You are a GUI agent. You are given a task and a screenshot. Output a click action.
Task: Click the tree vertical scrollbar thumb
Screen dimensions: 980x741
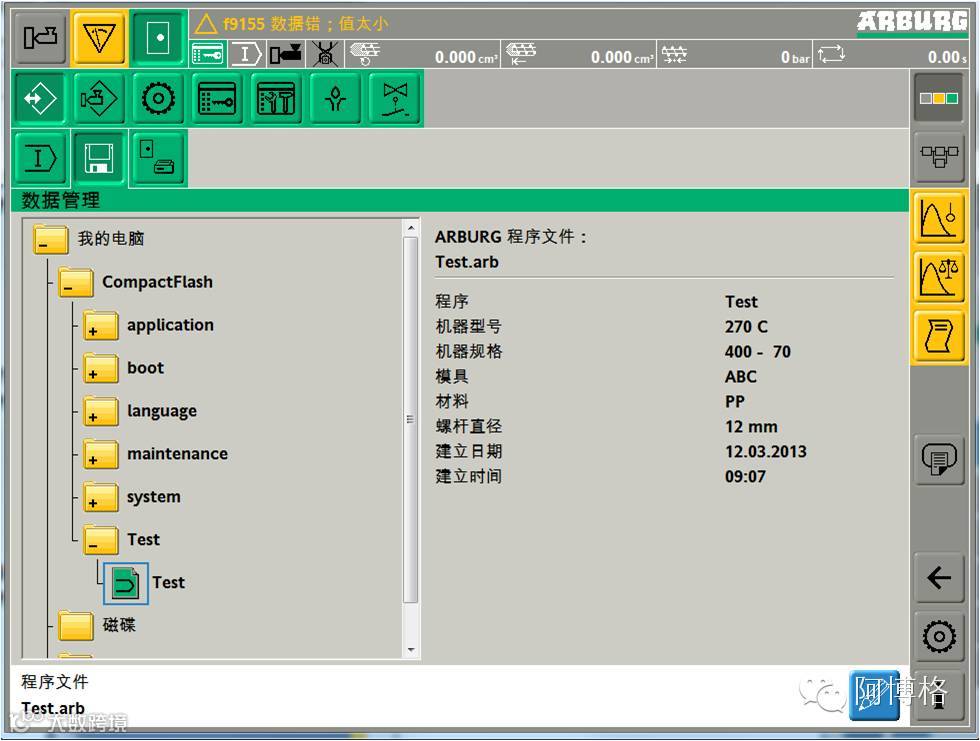pos(411,420)
